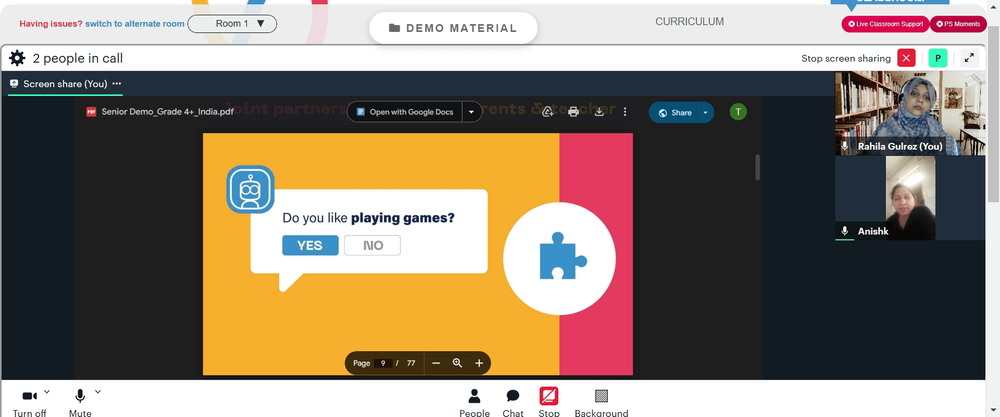Click the green P participant badge
The image size is (1000, 417).
(x=938, y=58)
